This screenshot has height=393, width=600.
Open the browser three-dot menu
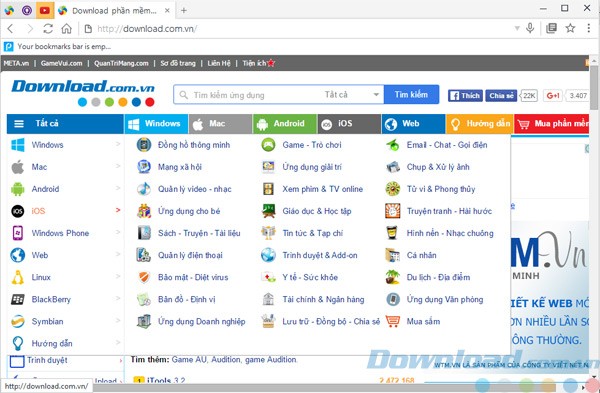coord(589,28)
